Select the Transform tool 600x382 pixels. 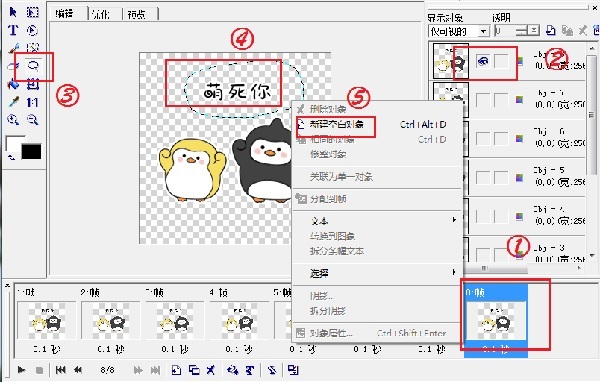point(33,84)
